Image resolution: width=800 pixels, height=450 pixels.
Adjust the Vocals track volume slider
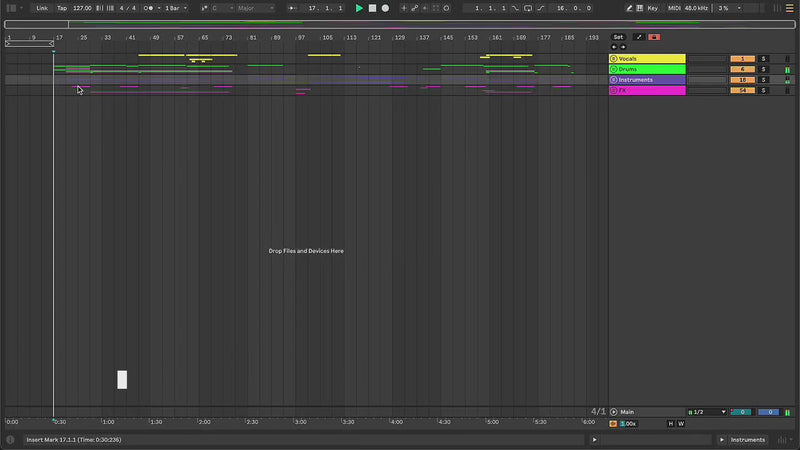[x=707, y=59]
